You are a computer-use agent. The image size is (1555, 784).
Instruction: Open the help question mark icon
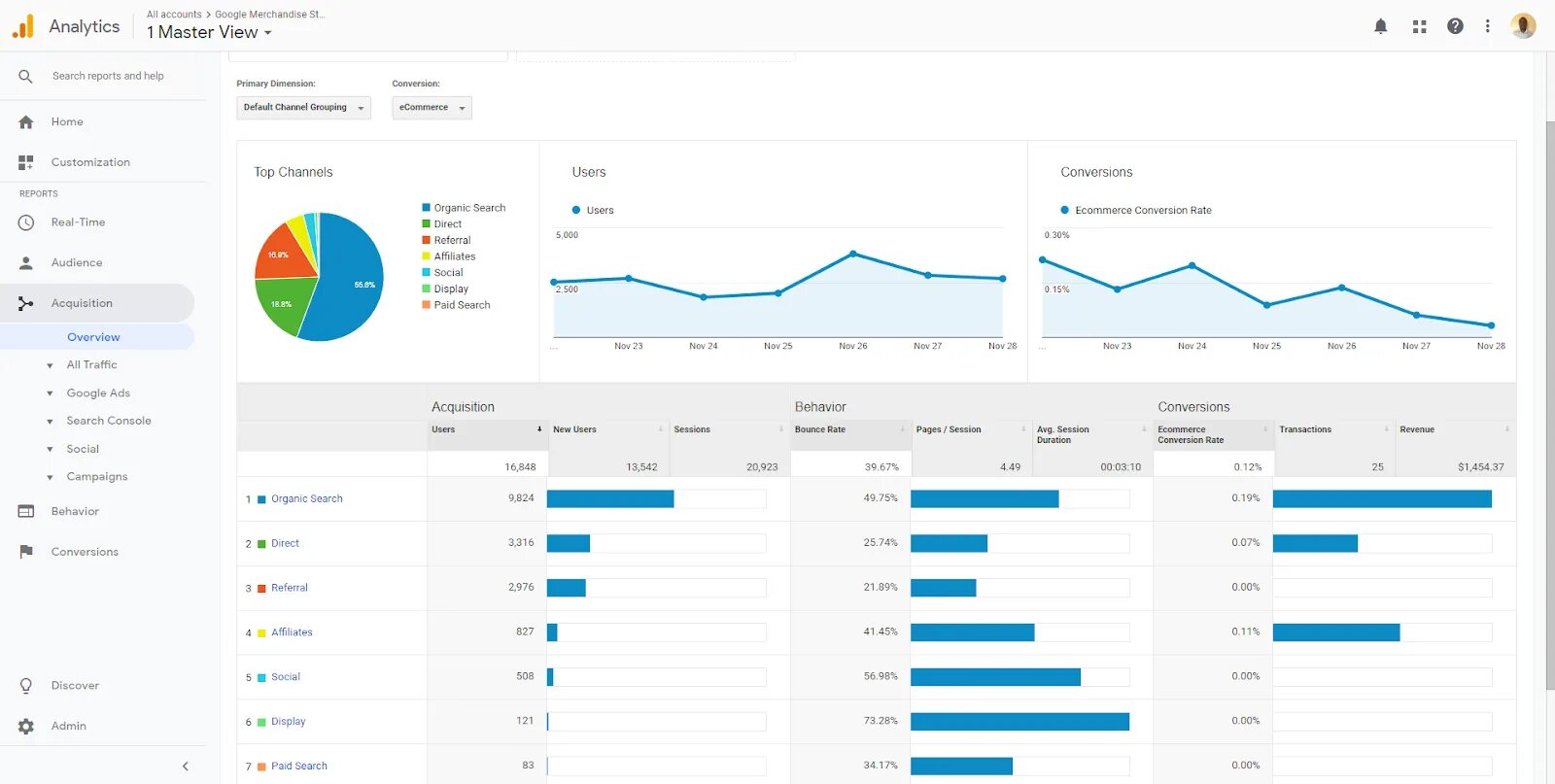pos(1455,26)
